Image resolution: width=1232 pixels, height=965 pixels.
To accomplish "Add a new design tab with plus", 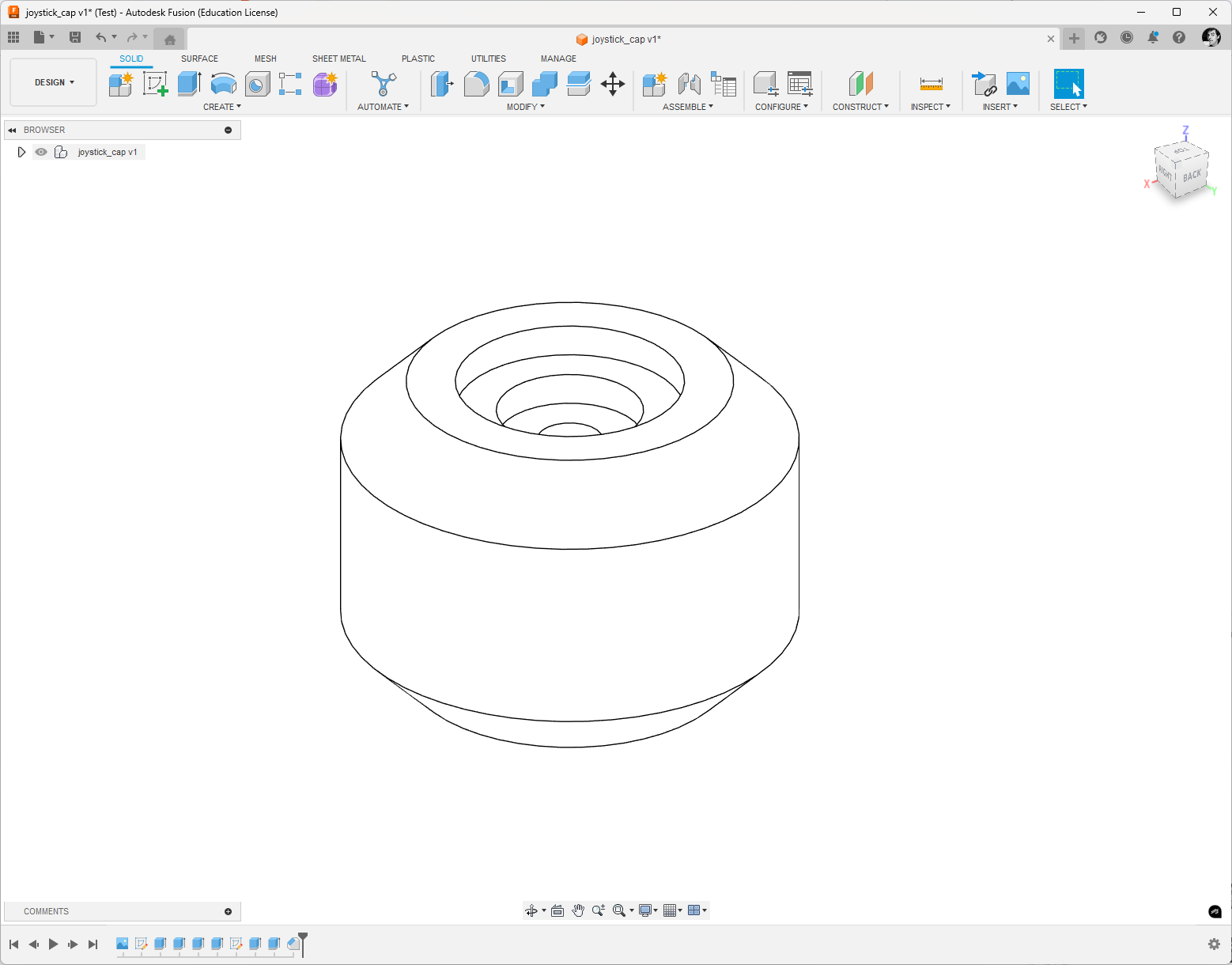I will (1074, 38).
